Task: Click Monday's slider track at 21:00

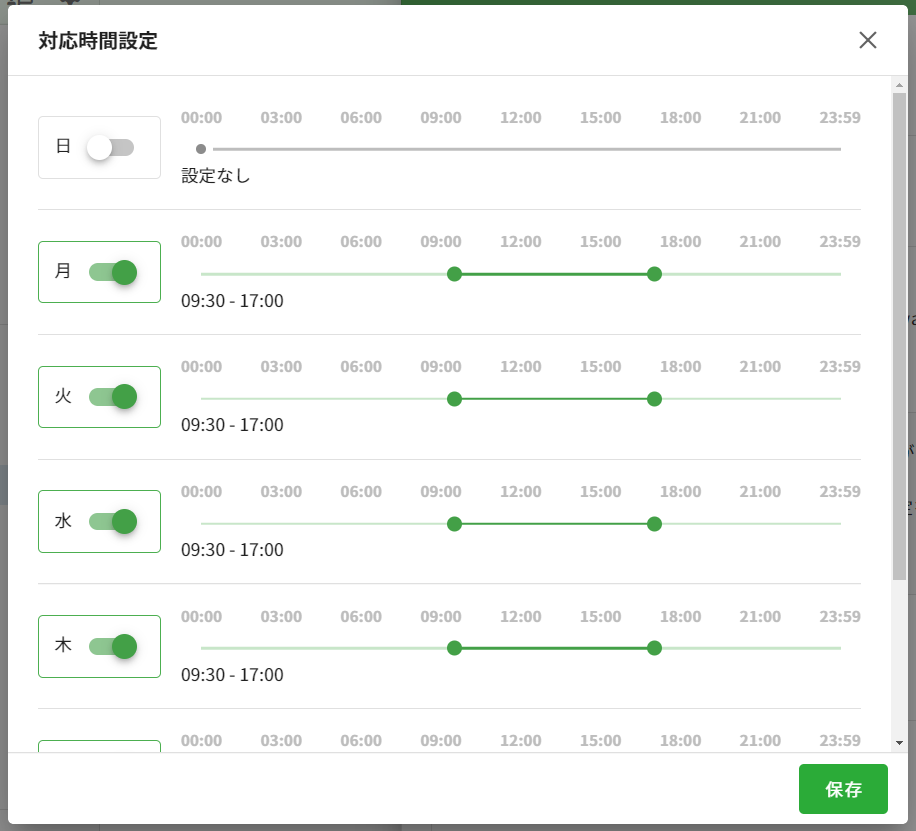Action: pyautogui.click(x=760, y=273)
